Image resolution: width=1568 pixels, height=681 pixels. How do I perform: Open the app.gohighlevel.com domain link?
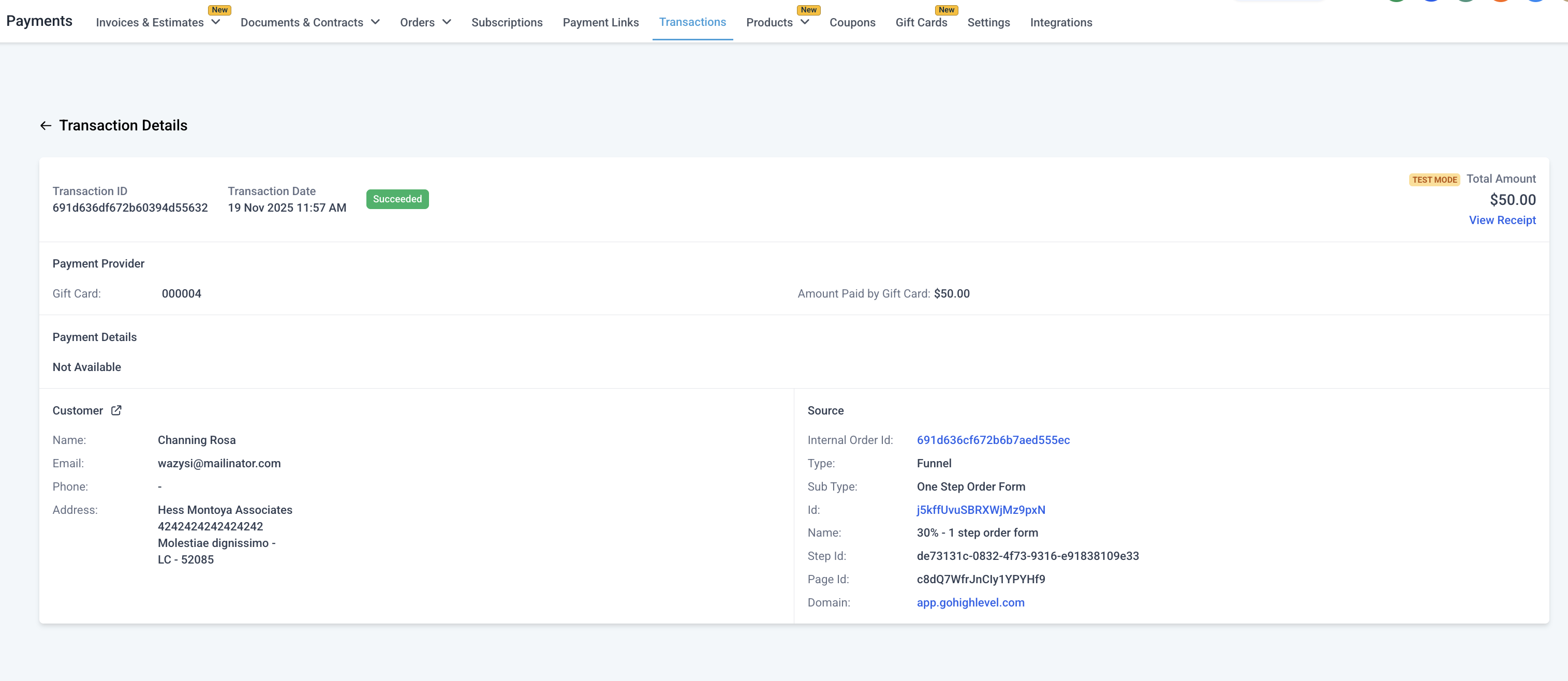pos(970,602)
